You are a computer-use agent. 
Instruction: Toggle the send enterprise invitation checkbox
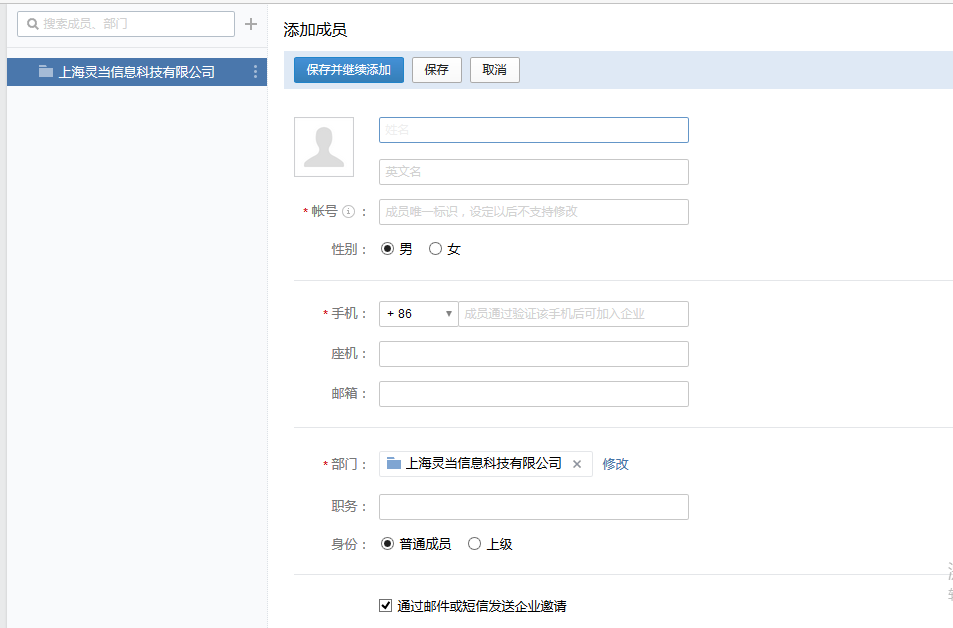pos(386,605)
